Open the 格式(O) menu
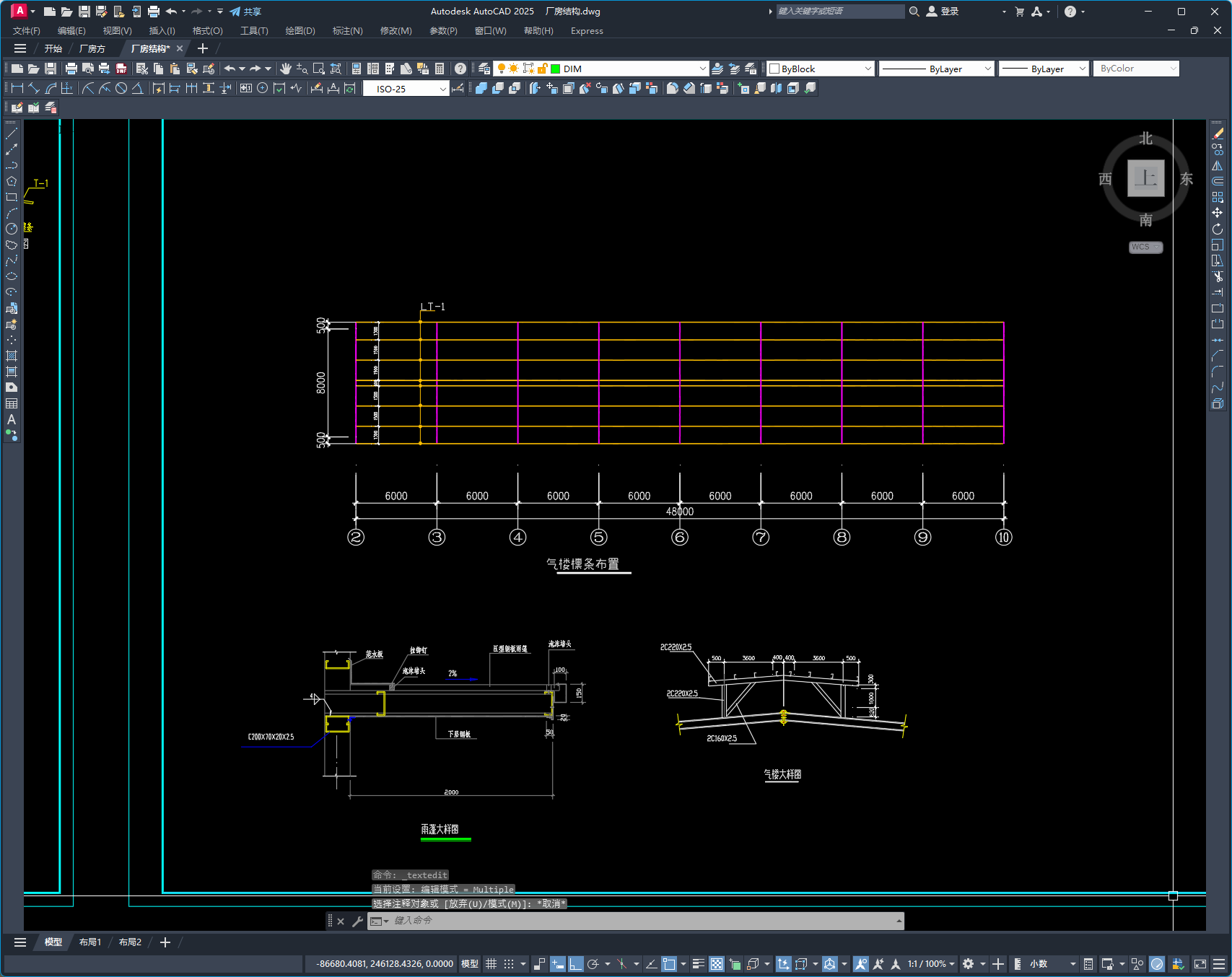This screenshot has width=1232, height=977. pyautogui.click(x=208, y=31)
